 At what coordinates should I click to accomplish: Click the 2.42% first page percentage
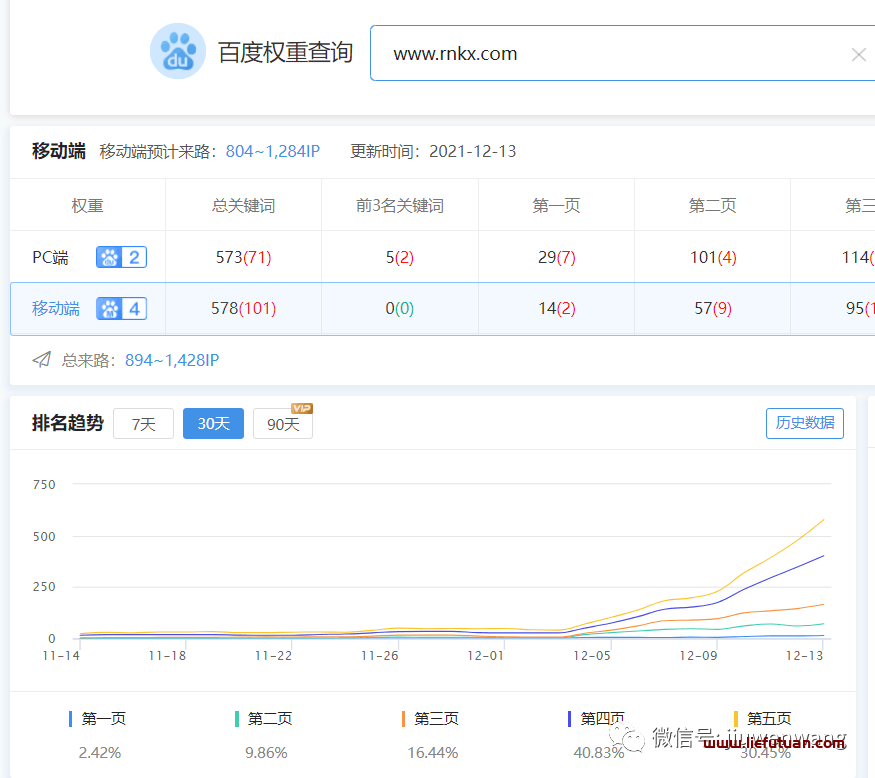click(x=100, y=753)
